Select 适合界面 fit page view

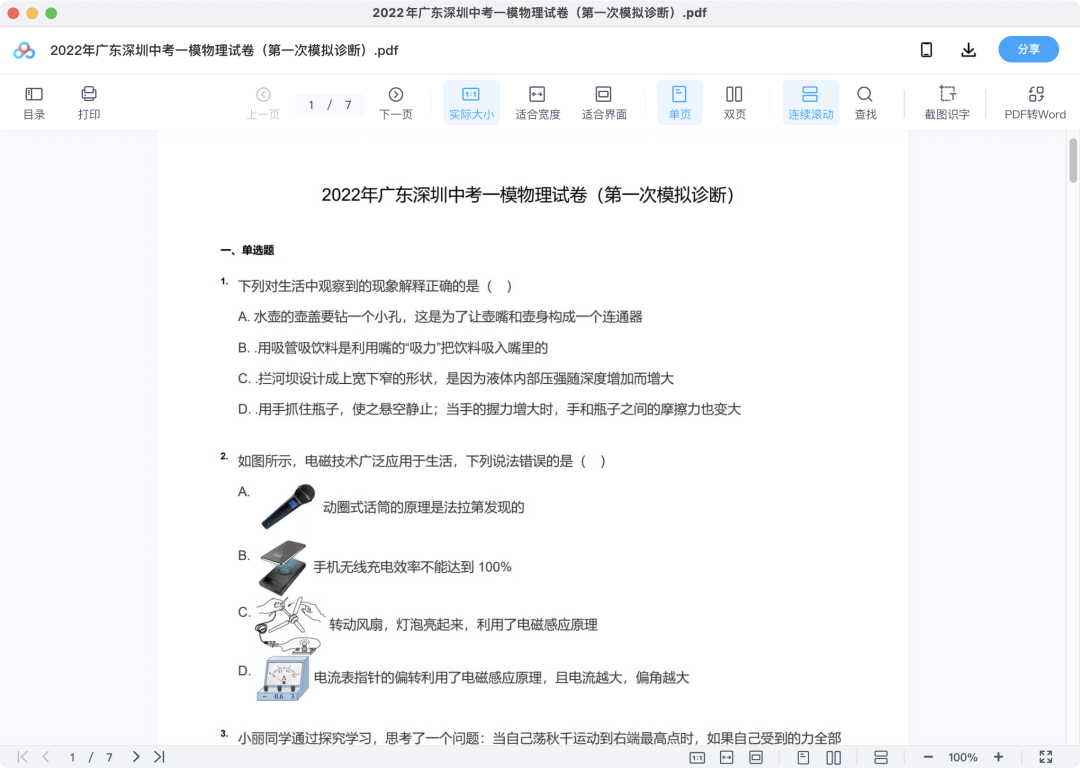(x=604, y=103)
